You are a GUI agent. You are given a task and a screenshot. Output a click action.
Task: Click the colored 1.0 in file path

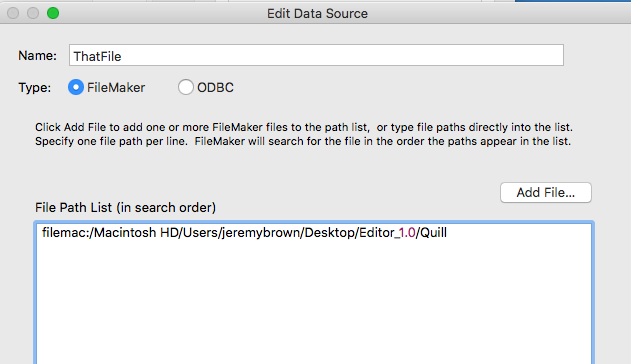(x=407, y=233)
